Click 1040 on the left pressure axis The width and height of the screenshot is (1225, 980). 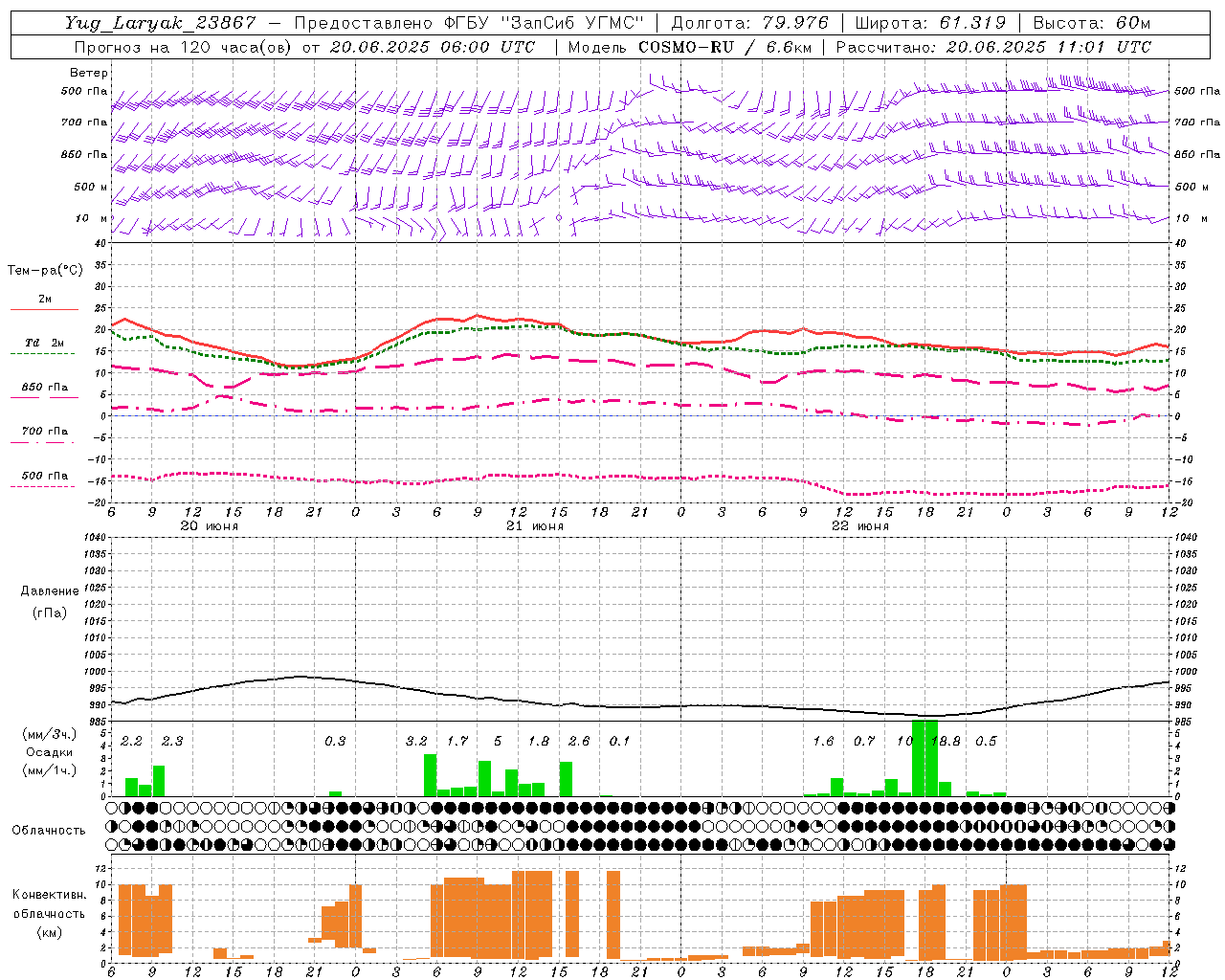pos(94,537)
